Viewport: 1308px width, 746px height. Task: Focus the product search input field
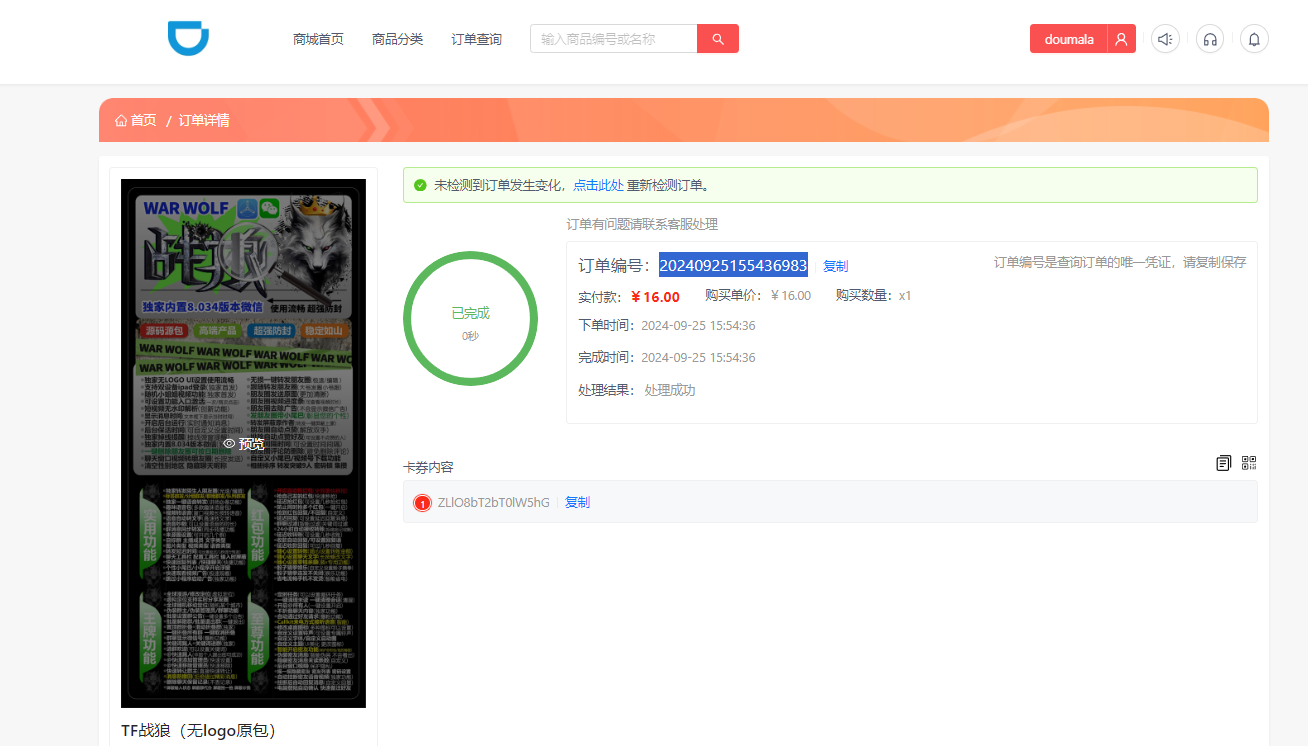click(613, 39)
